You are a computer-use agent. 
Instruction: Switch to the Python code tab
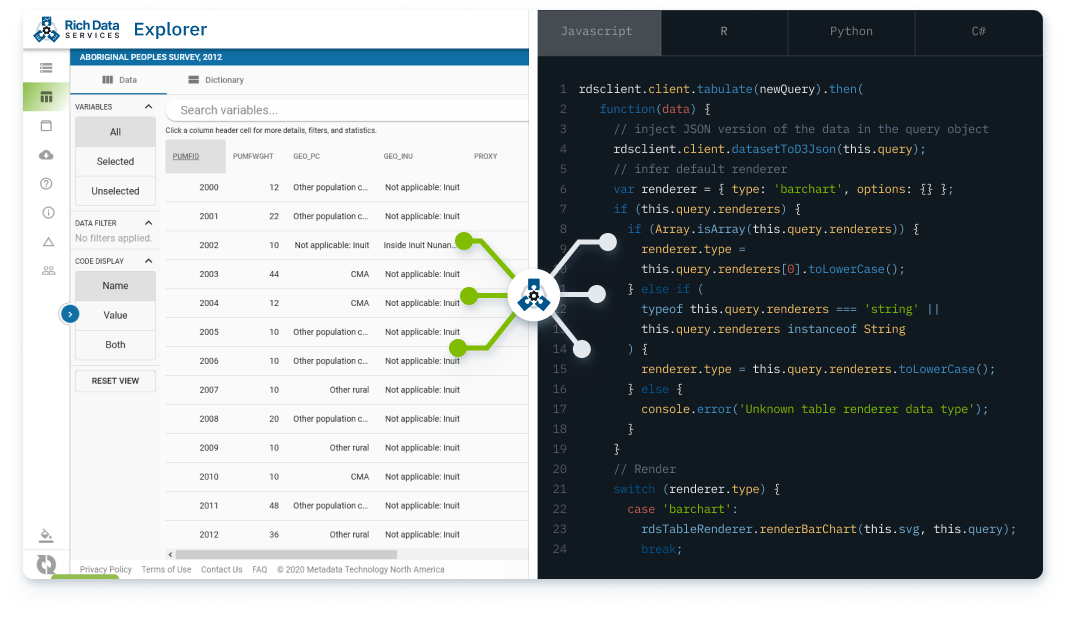coord(851,32)
